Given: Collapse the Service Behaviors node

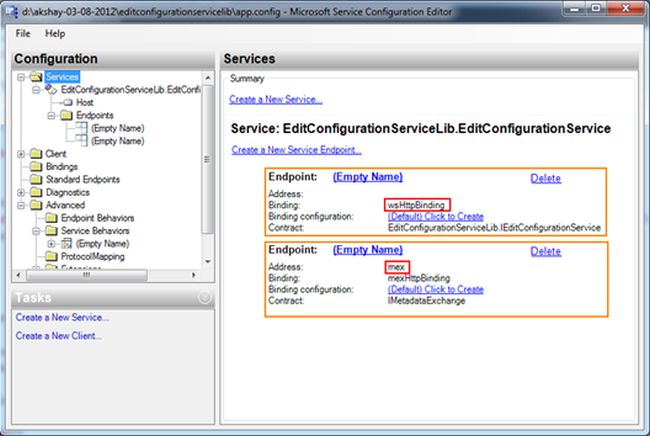Looking at the screenshot, I should coord(36,231).
